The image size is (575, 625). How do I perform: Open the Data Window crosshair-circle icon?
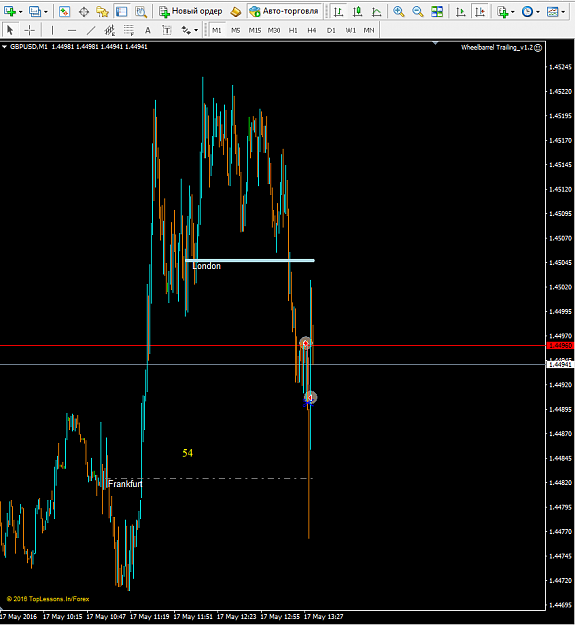point(84,12)
